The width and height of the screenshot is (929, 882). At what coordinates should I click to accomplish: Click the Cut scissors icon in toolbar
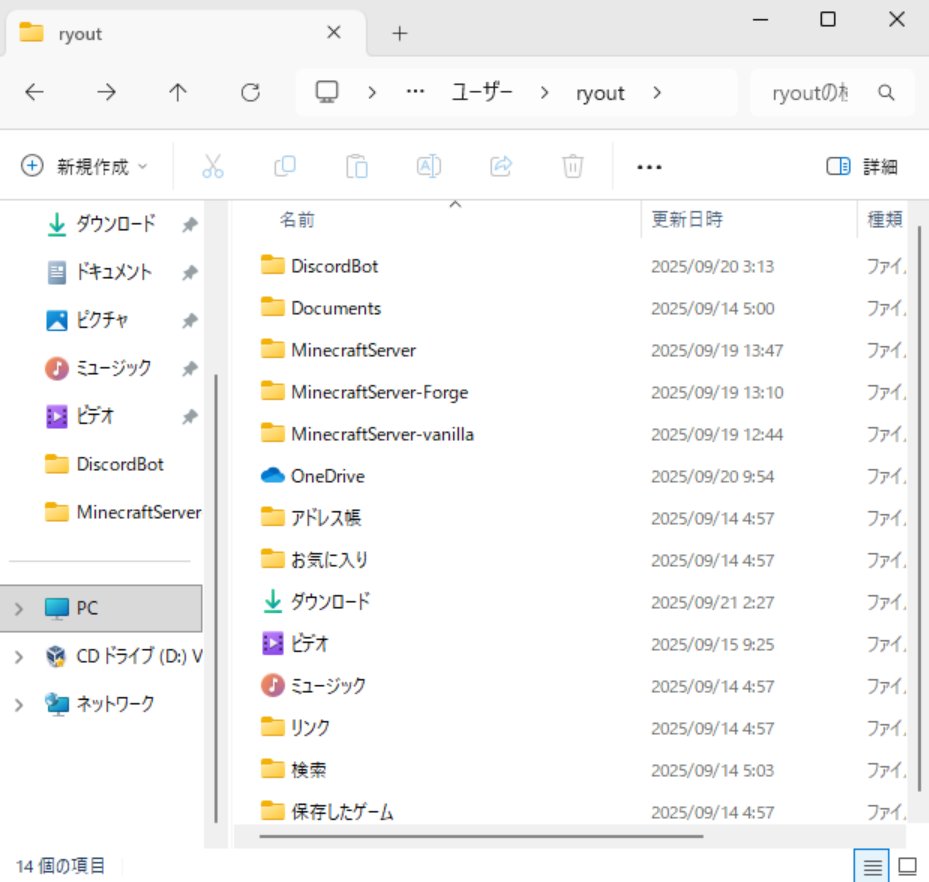coord(213,166)
